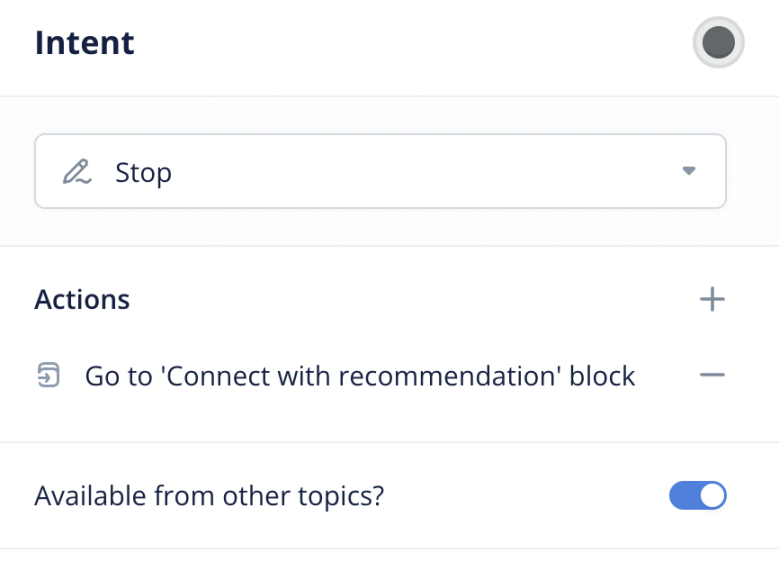
Task: Click the dropdown caret arrow next to Stop
Action: (x=688, y=172)
